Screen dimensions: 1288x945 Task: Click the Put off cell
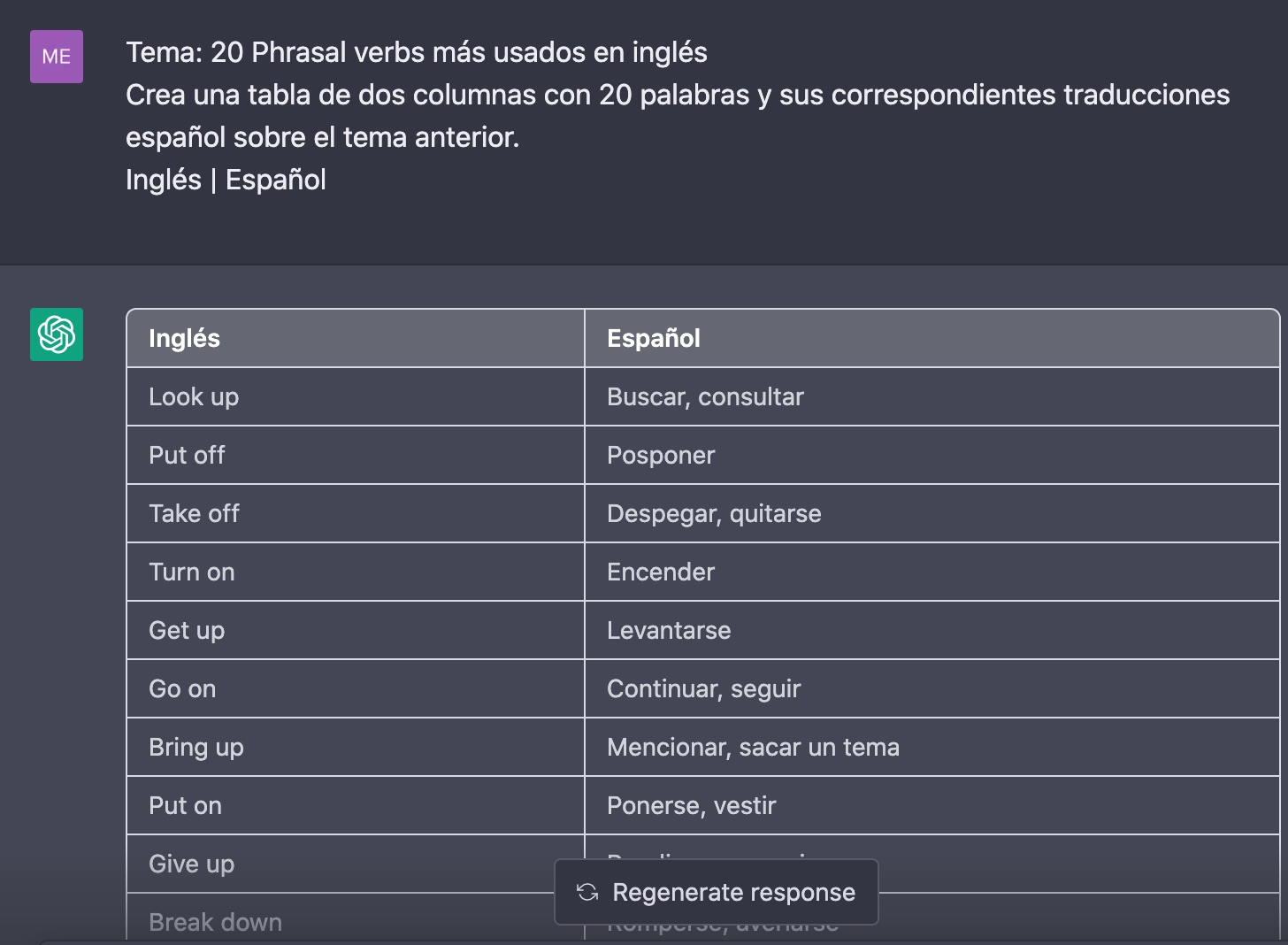click(356, 455)
